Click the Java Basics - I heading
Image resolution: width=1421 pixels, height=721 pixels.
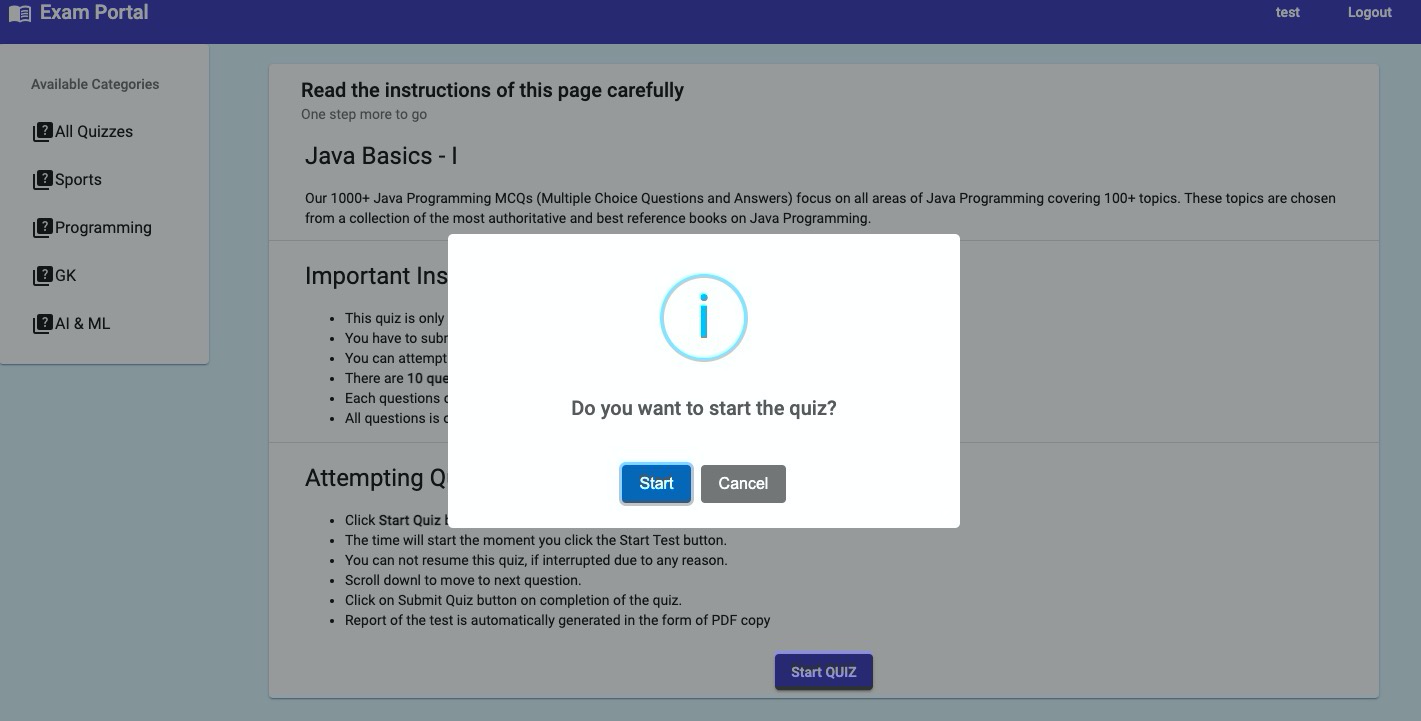380,155
